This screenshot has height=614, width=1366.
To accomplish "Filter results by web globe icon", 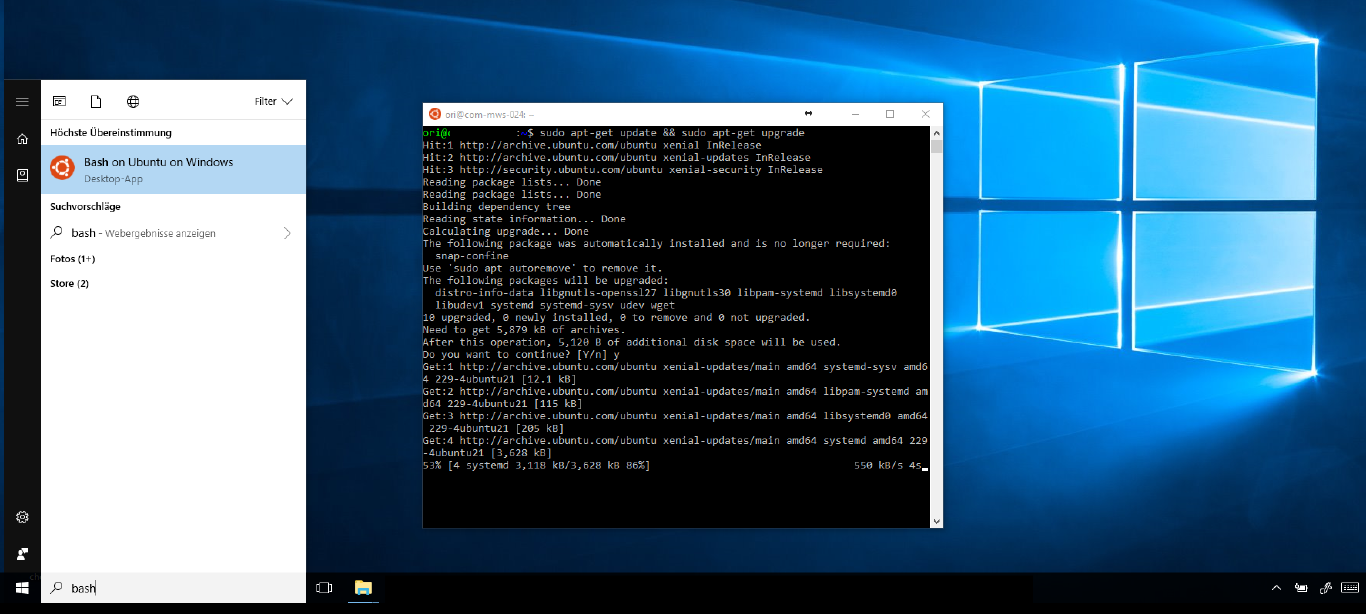I will [133, 102].
